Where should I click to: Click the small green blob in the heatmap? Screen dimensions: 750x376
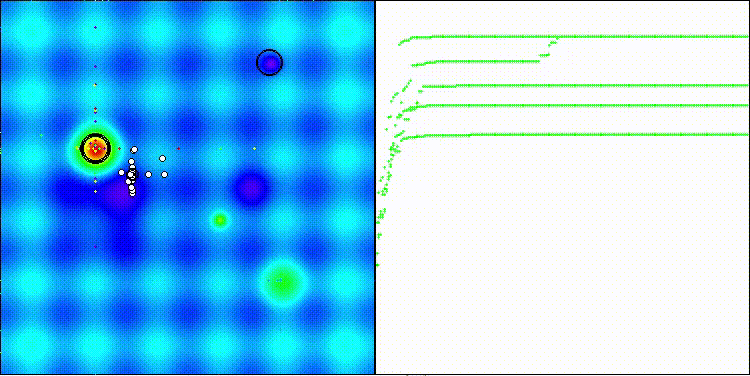[x=220, y=220]
